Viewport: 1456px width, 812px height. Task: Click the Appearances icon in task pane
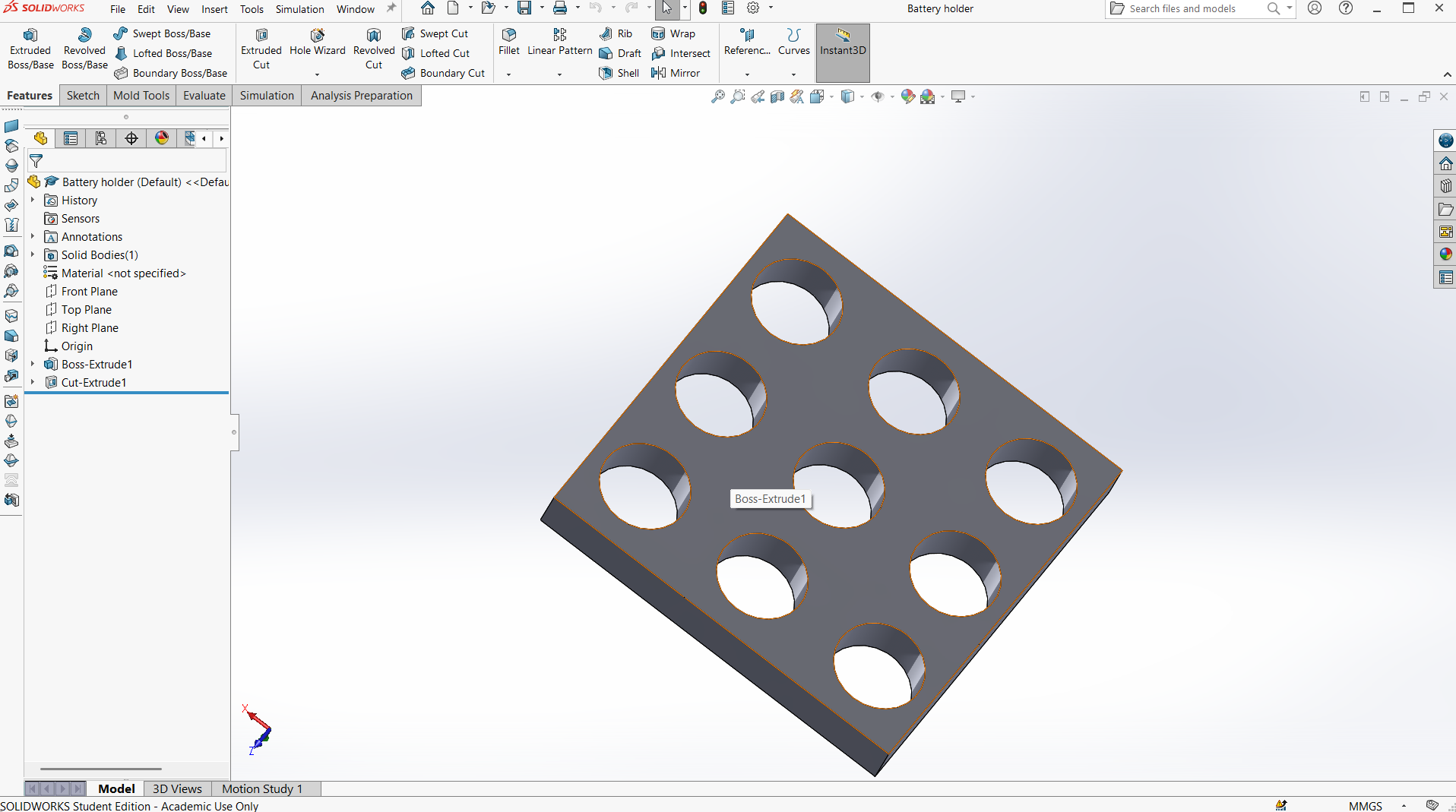click(1445, 254)
